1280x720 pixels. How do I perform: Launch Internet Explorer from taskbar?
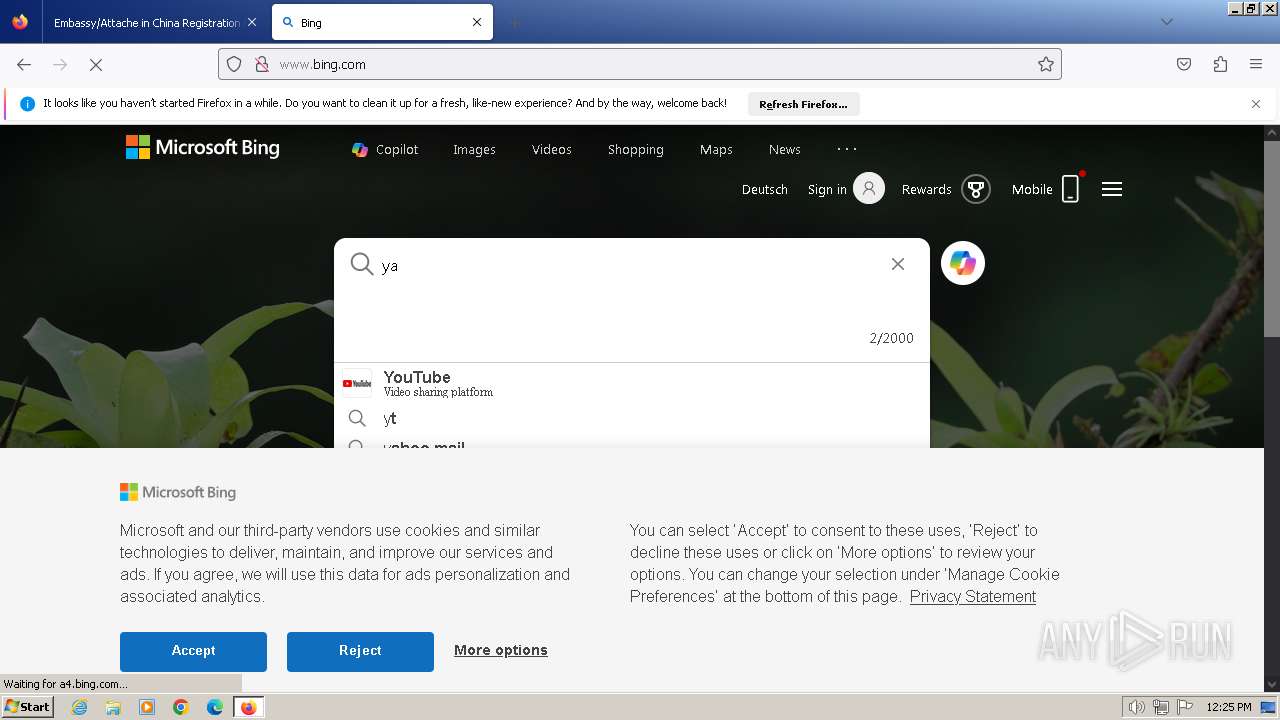79,707
